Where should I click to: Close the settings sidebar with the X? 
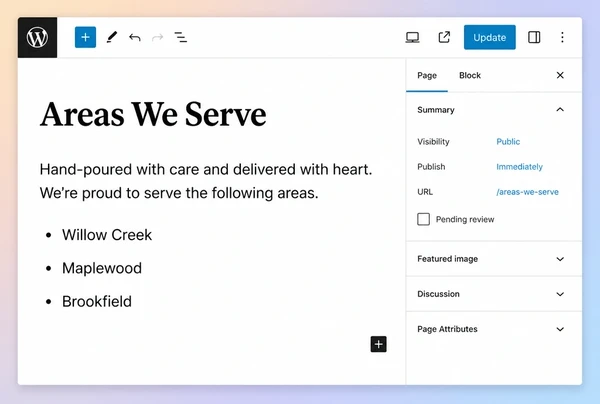click(560, 75)
